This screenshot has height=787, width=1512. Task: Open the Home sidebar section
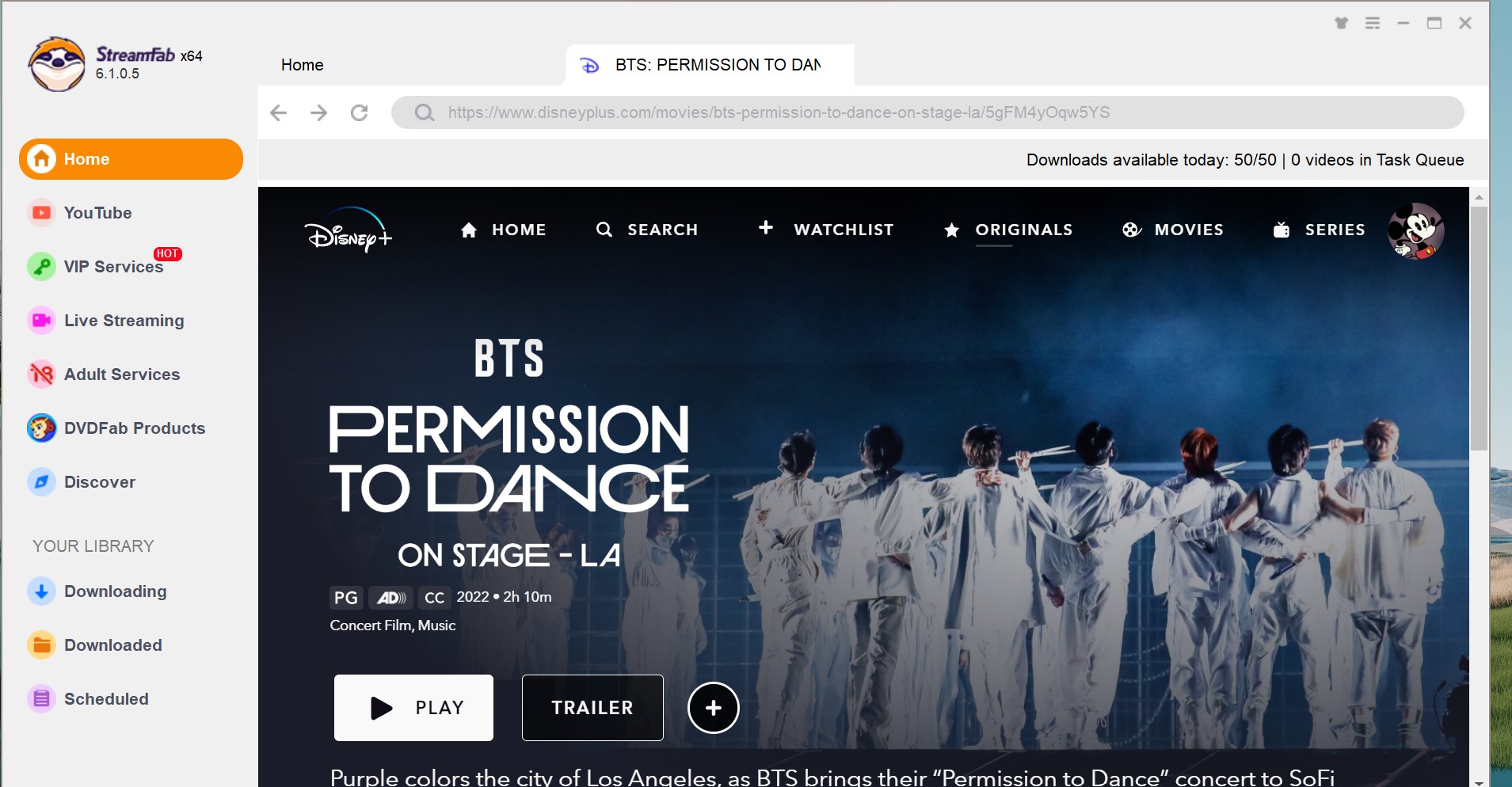pyautogui.click(x=131, y=159)
